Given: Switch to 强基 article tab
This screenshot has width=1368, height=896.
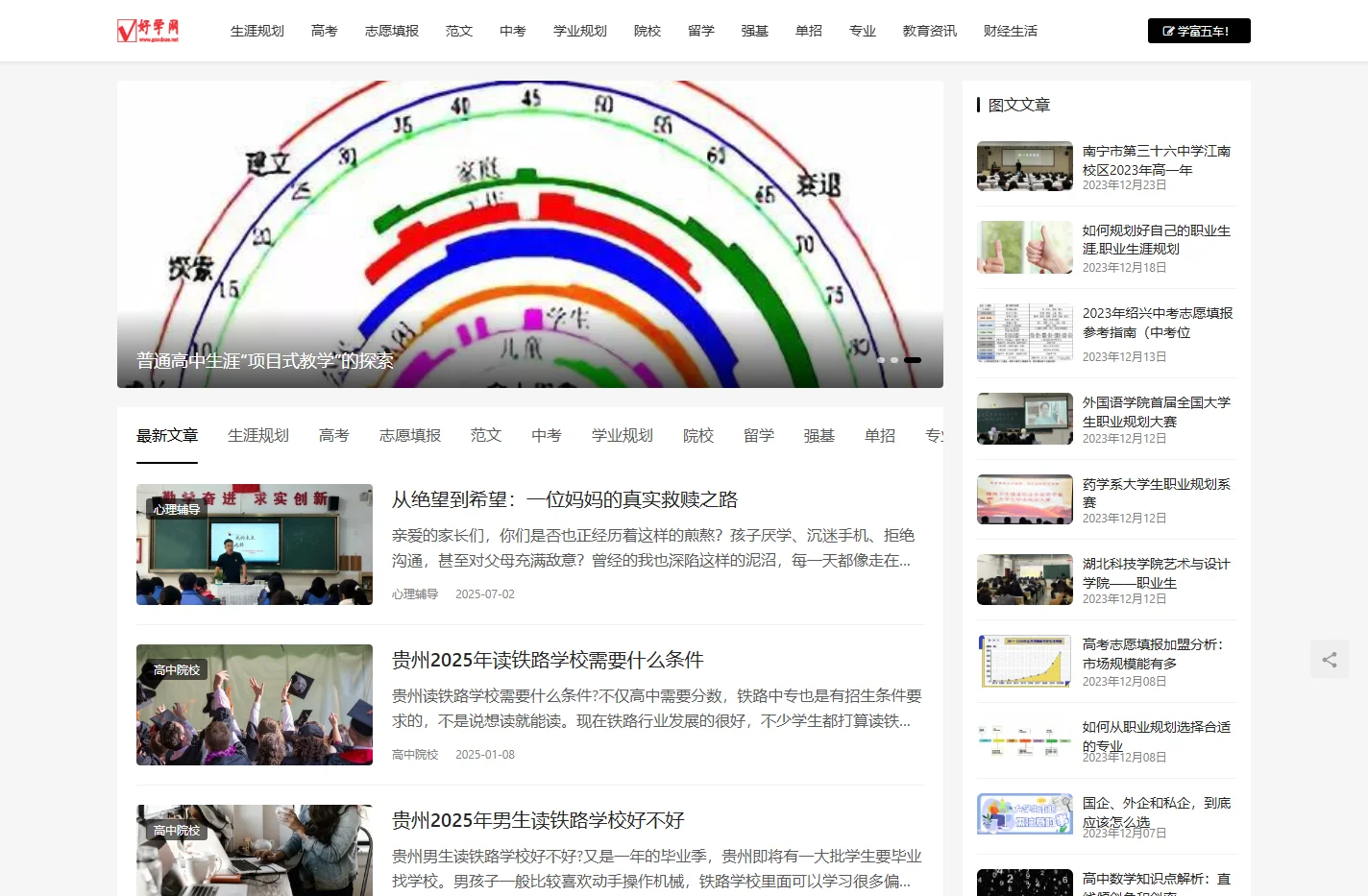Looking at the screenshot, I should 819,435.
